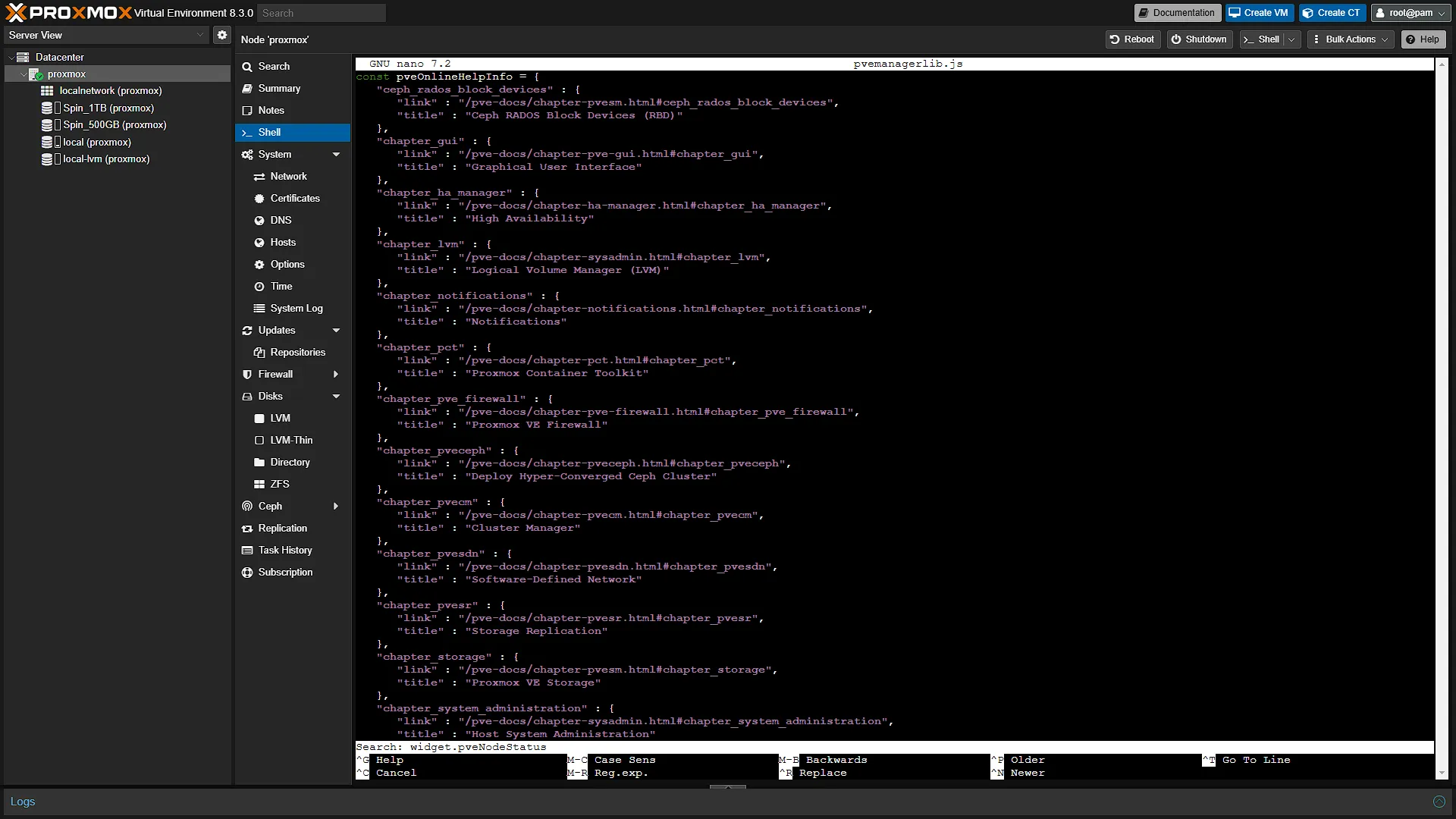Click the Replication icon
The height and width of the screenshot is (819, 1456).
(247, 529)
